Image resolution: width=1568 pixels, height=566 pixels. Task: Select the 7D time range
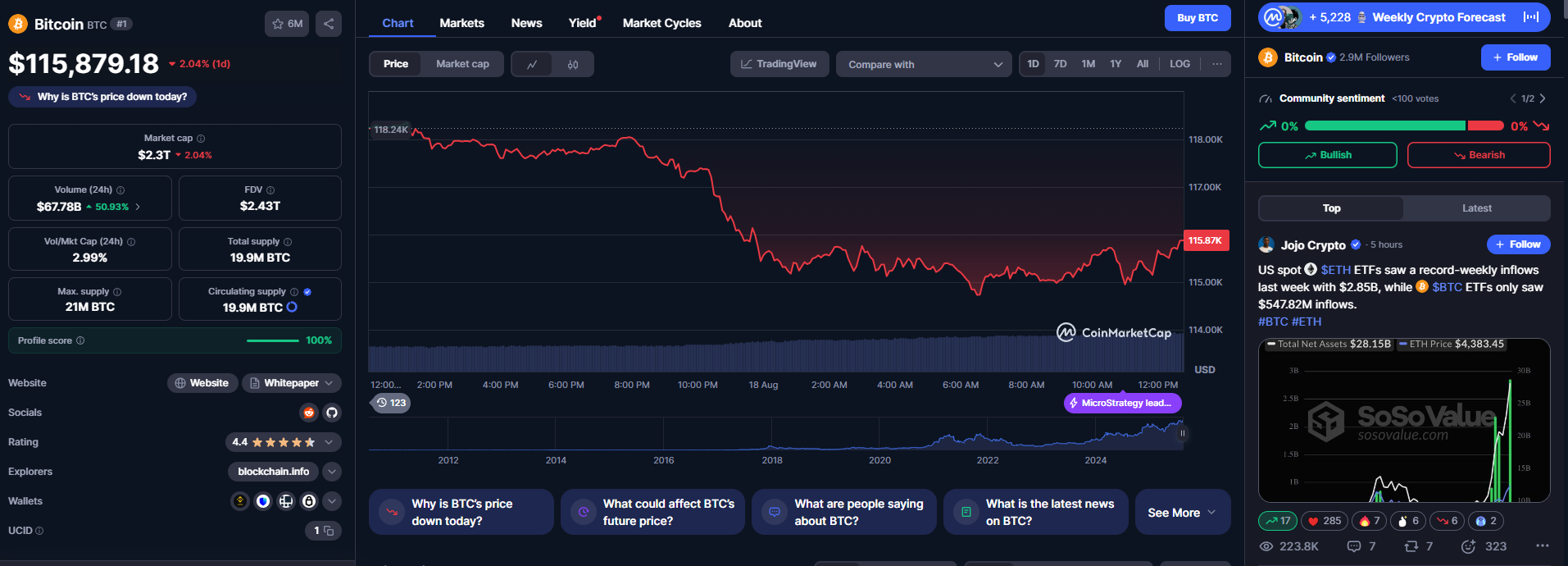1060,64
